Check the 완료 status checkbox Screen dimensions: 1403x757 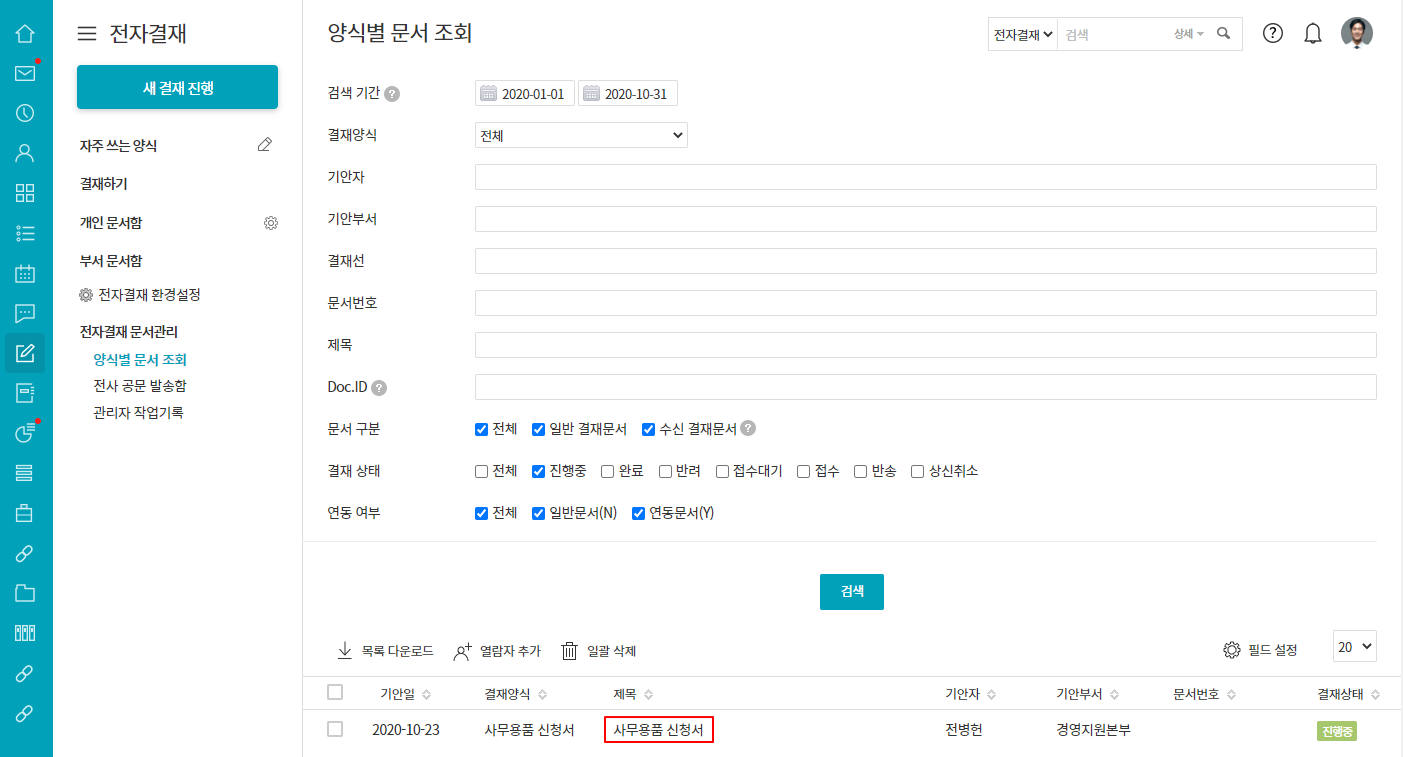point(608,471)
